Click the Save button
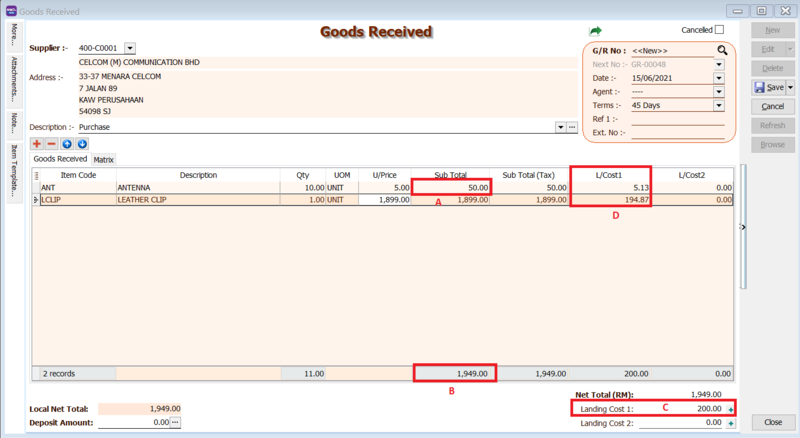The width and height of the screenshot is (800, 438). [x=769, y=88]
